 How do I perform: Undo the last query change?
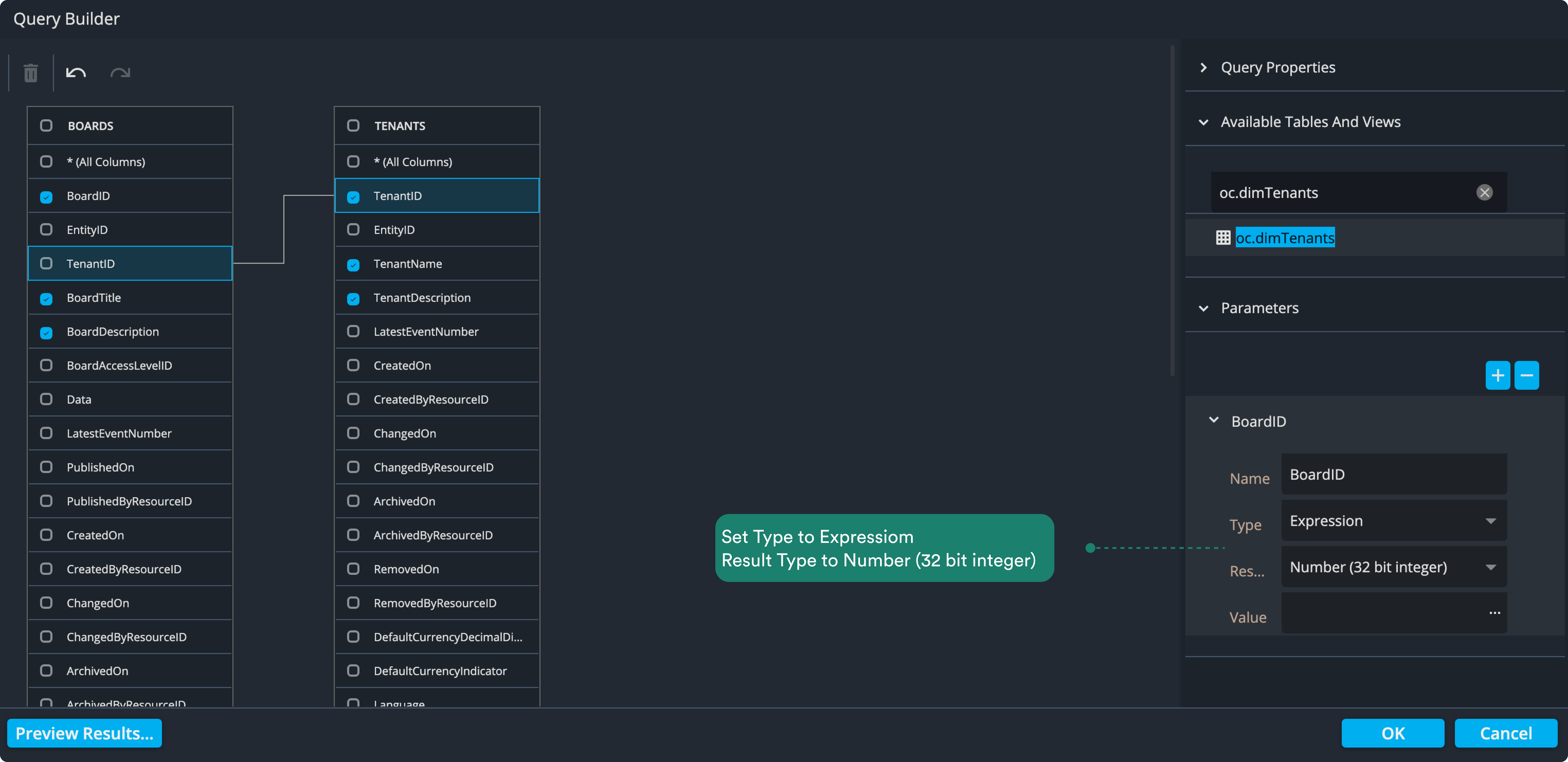76,73
